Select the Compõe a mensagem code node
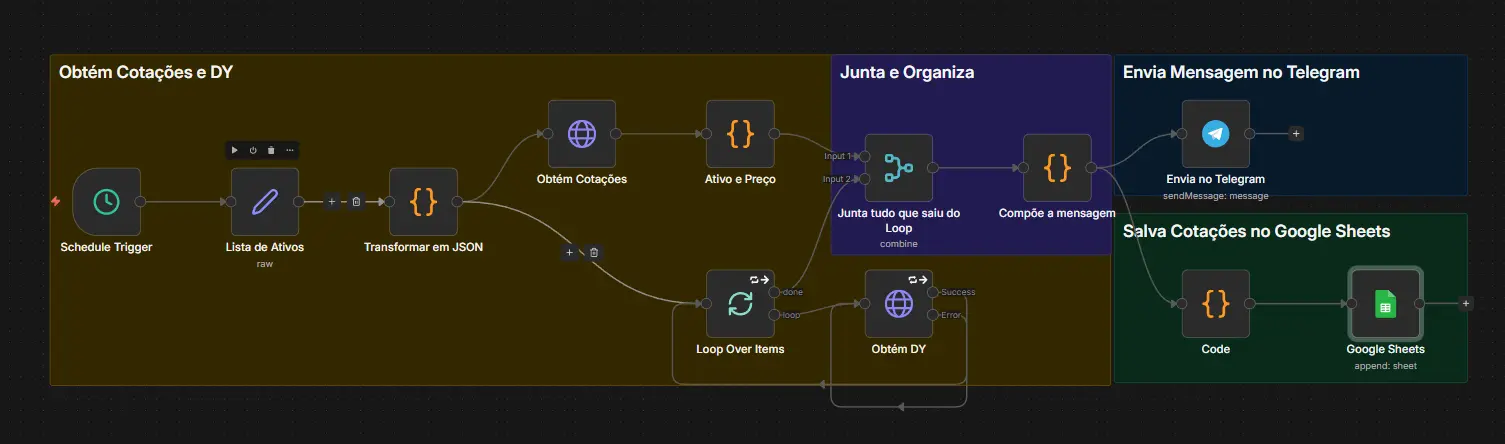Image resolution: width=1505 pixels, height=444 pixels. [x=1057, y=168]
